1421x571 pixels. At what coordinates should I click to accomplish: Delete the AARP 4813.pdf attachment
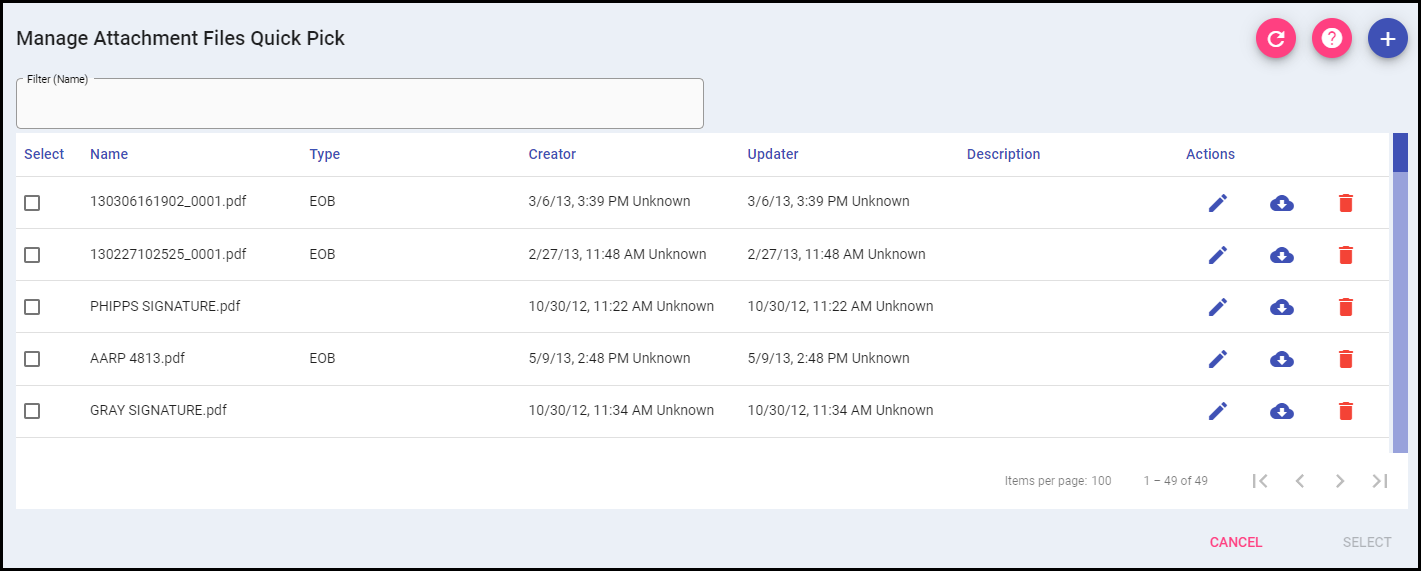pyautogui.click(x=1345, y=359)
